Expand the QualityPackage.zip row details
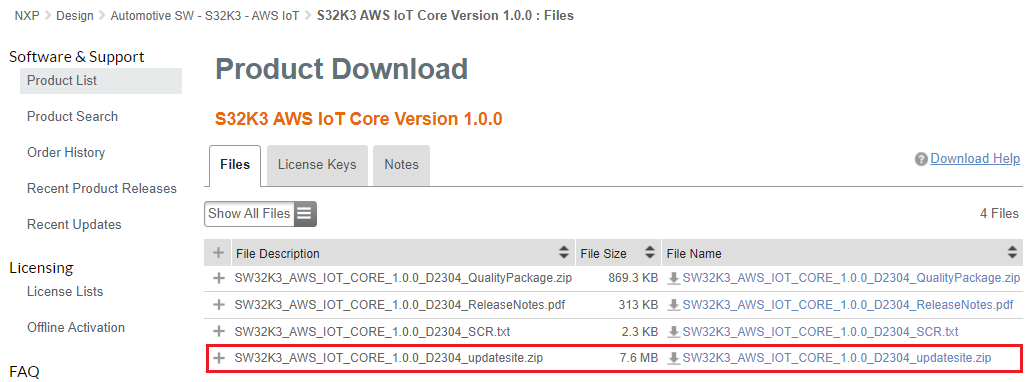 (218, 278)
